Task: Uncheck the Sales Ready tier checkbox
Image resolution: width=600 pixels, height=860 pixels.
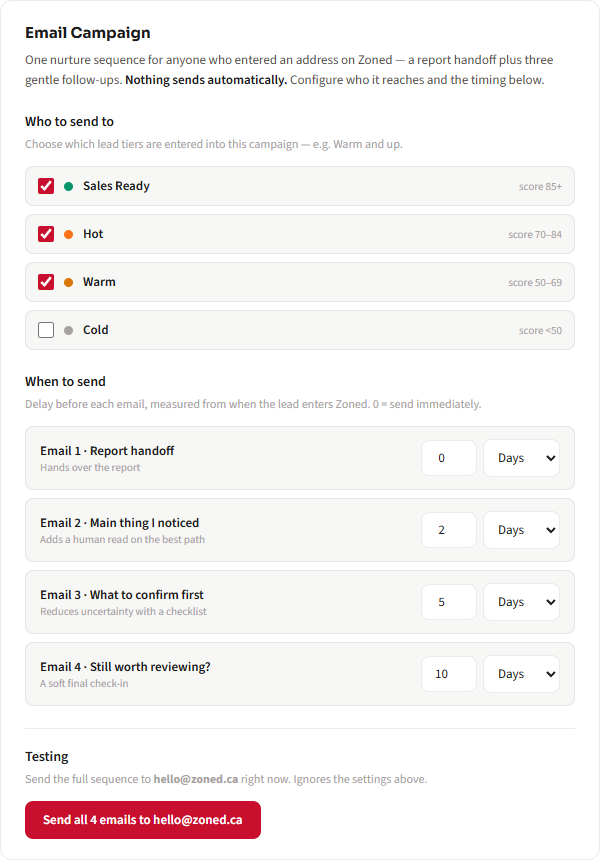Action: point(46,186)
